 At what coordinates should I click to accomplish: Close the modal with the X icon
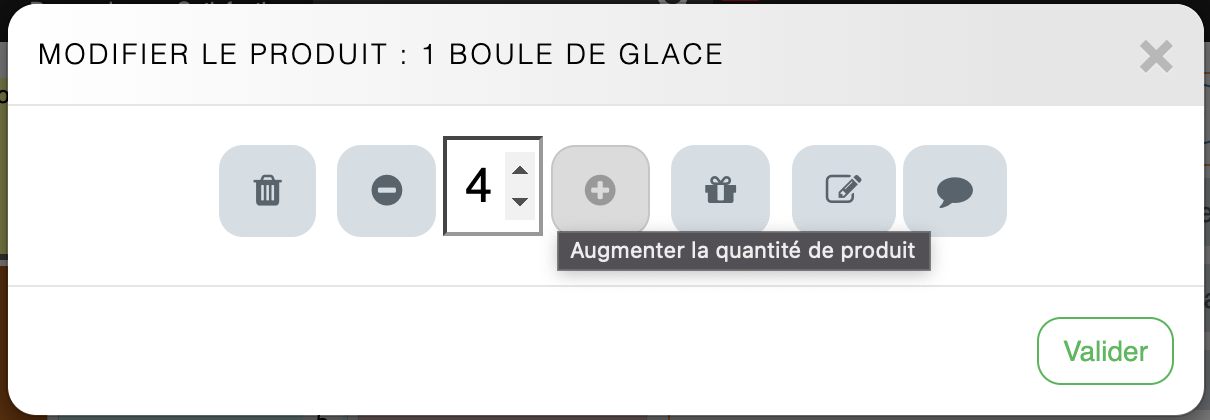[1156, 57]
